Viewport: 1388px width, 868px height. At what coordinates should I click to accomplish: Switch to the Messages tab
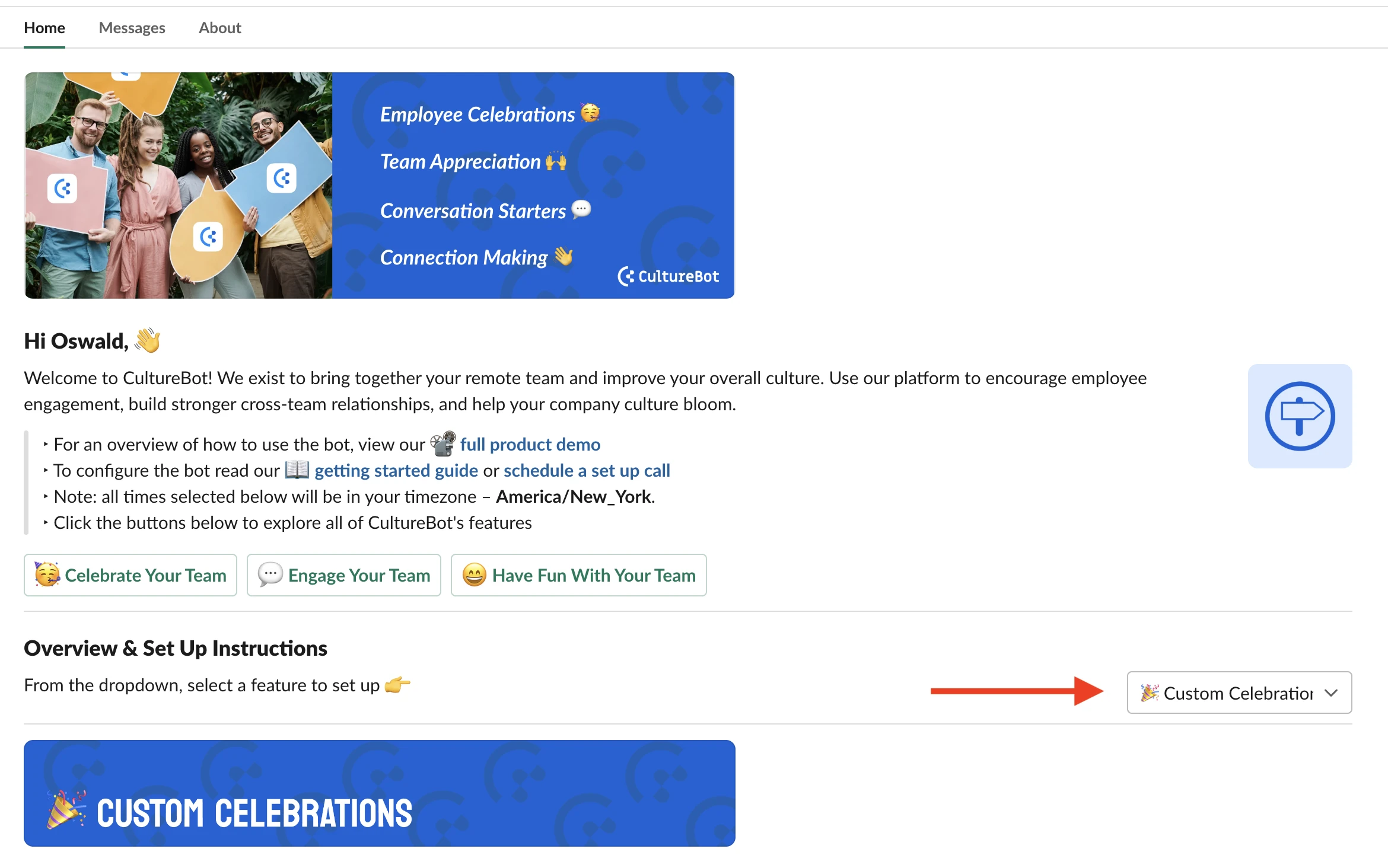pos(132,27)
